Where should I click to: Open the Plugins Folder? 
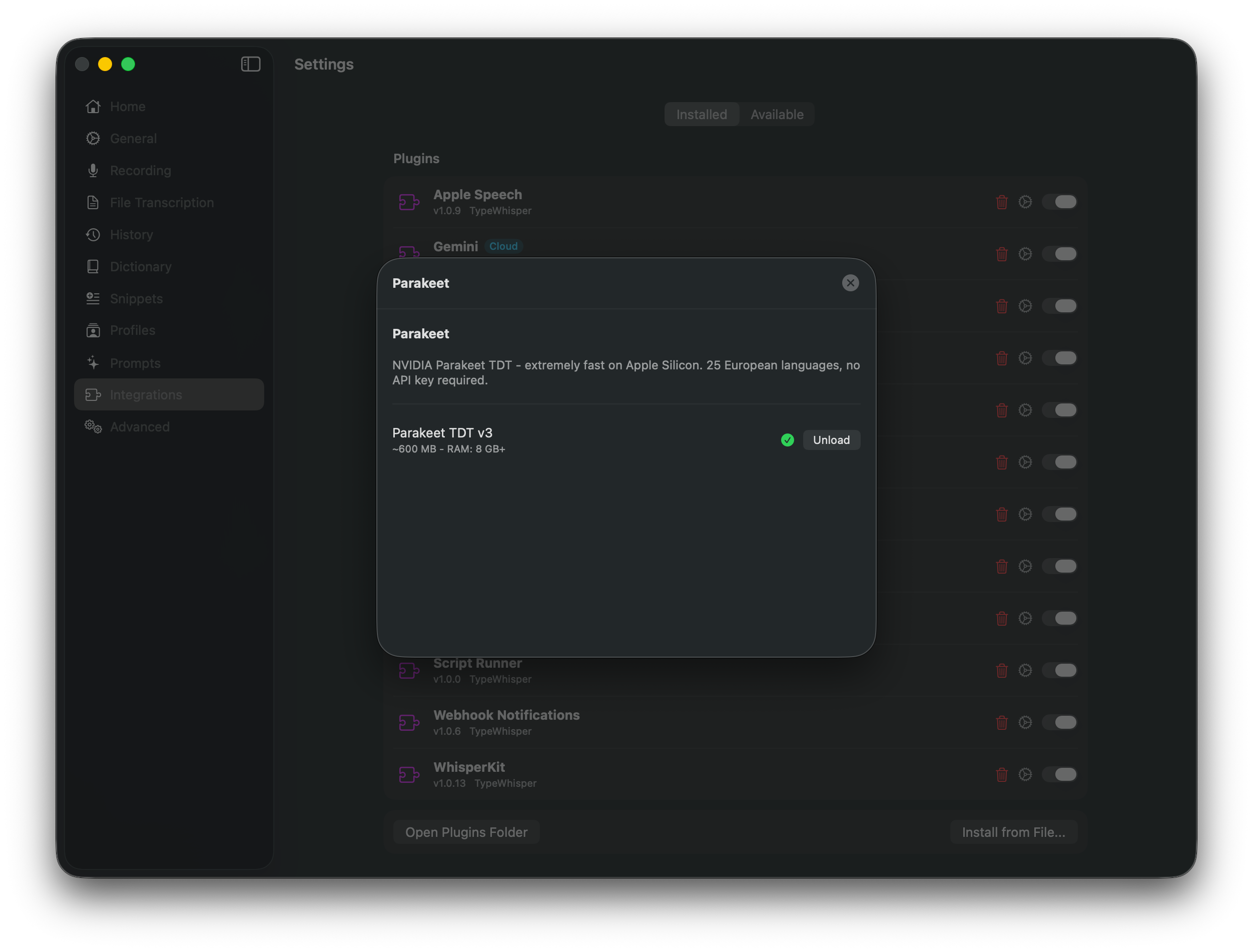click(466, 831)
